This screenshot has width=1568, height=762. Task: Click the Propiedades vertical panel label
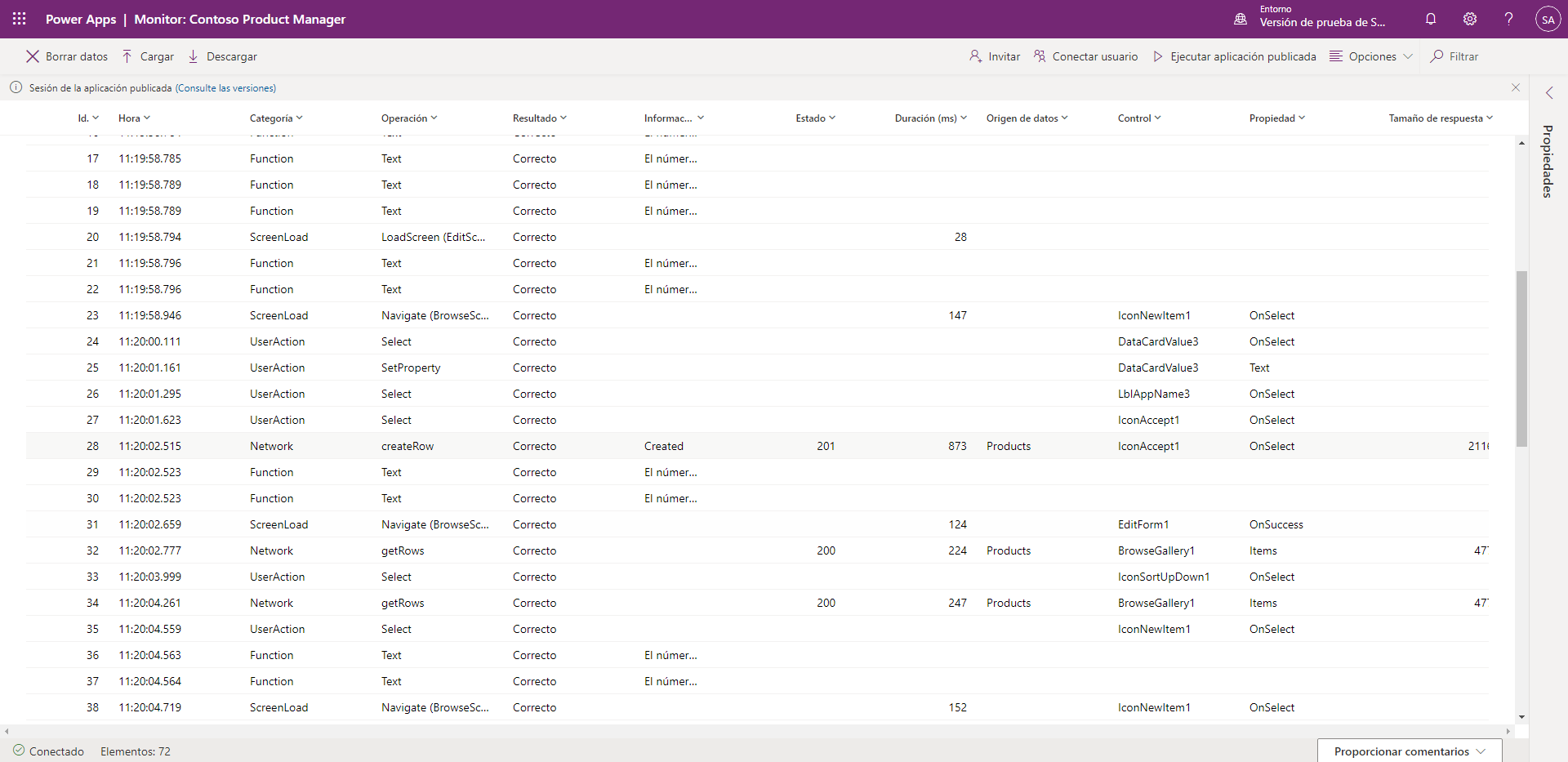[x=1548, y=161]
